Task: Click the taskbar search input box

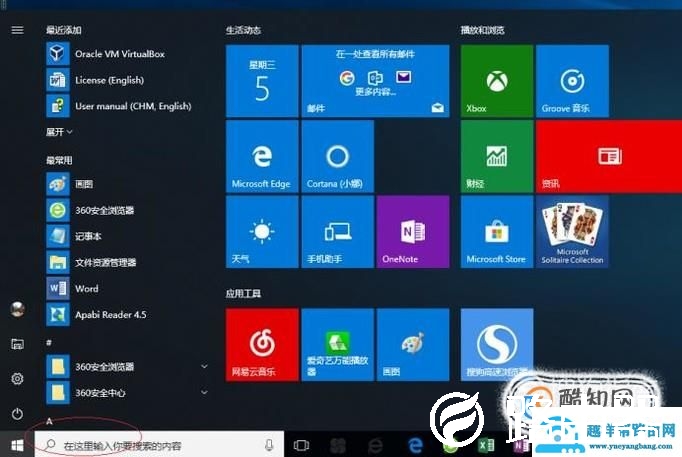Action: pos(150,444)
